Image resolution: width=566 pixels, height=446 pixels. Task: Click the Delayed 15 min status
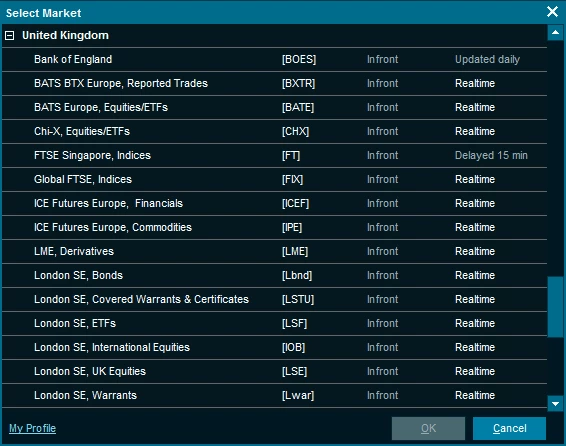click(491, 156)
